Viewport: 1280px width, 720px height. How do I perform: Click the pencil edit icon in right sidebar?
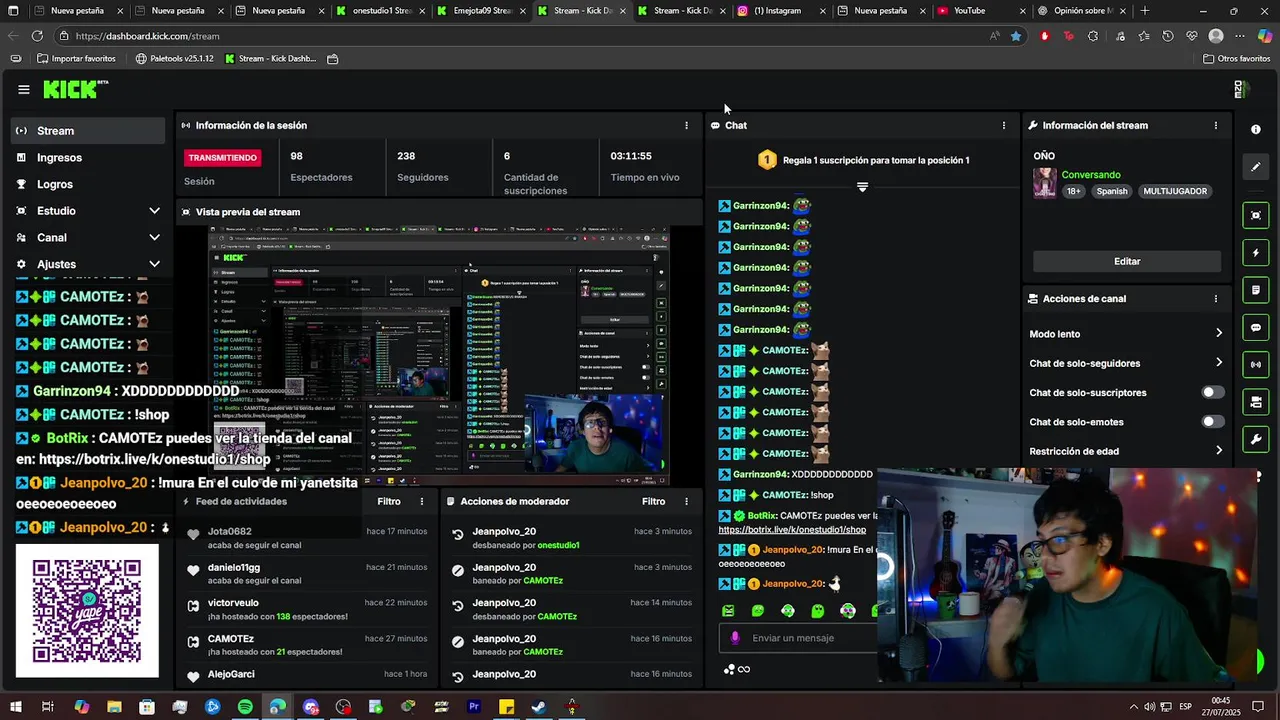point(1256,167)
